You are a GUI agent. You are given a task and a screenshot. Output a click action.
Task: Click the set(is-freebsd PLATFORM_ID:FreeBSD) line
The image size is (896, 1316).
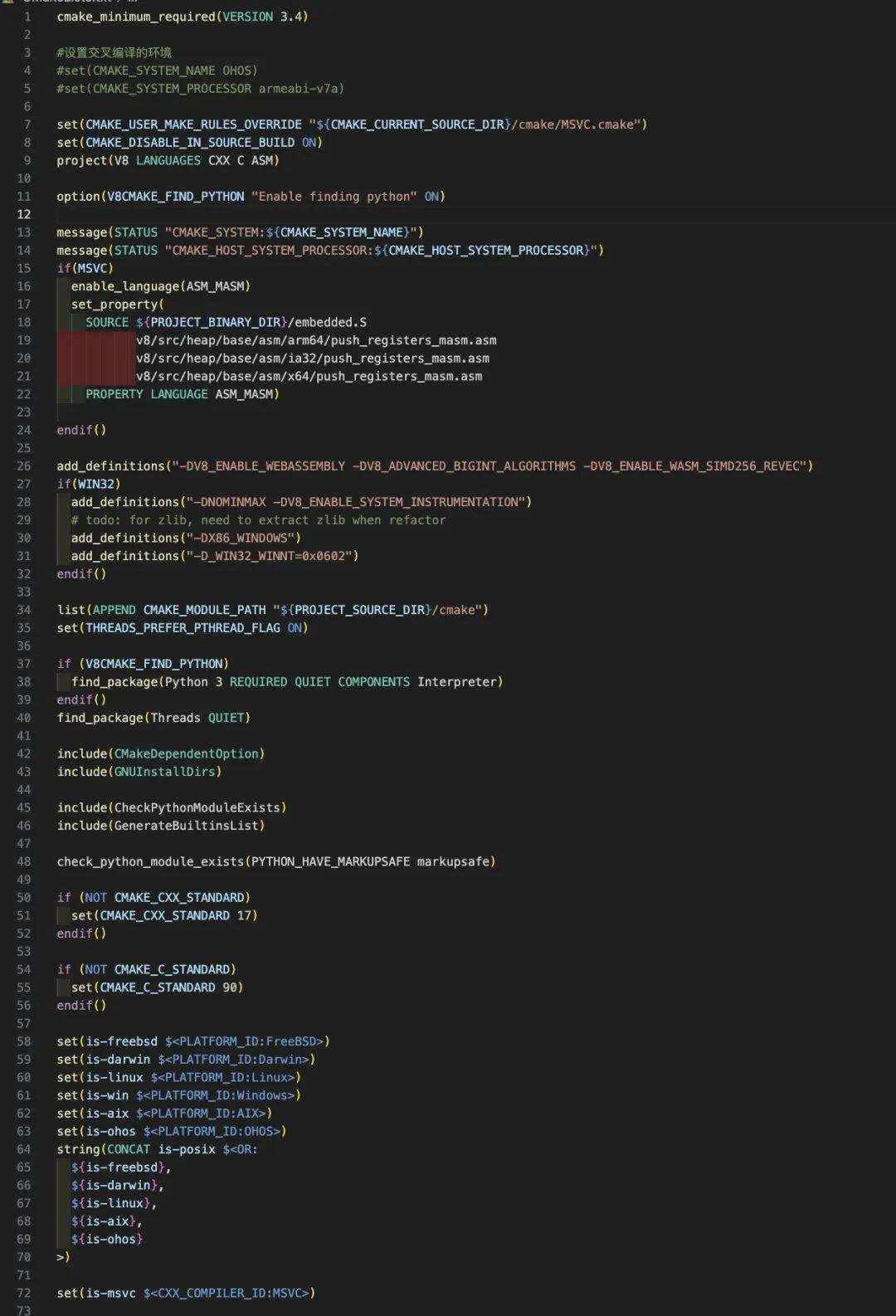193,1041
